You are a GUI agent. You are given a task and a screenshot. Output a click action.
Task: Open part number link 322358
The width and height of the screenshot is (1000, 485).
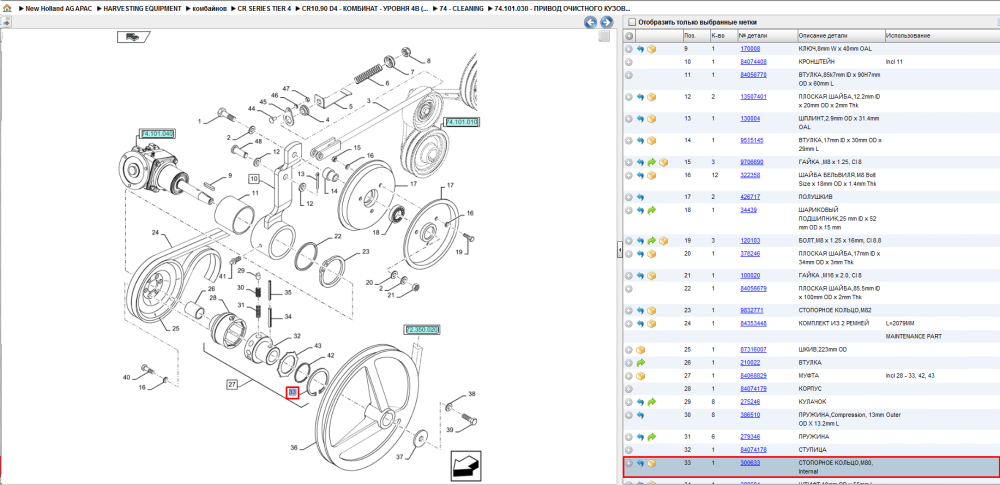pyautogui.click(x=749, y=175)
